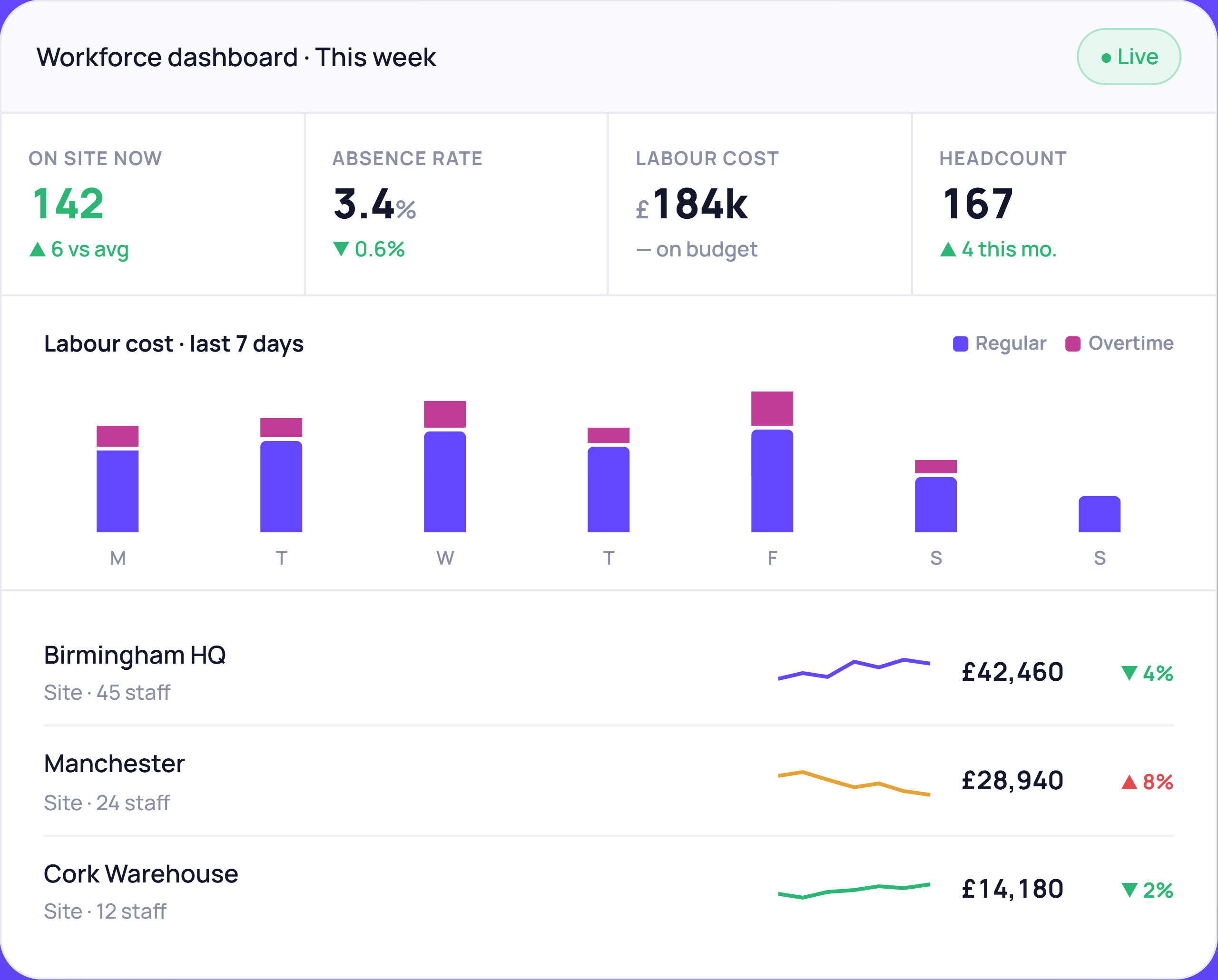Screen dimensions: 1218x980
Task: Click the Regular legend colour swatch
Action: pyautogui.click(x=961, y=343)
